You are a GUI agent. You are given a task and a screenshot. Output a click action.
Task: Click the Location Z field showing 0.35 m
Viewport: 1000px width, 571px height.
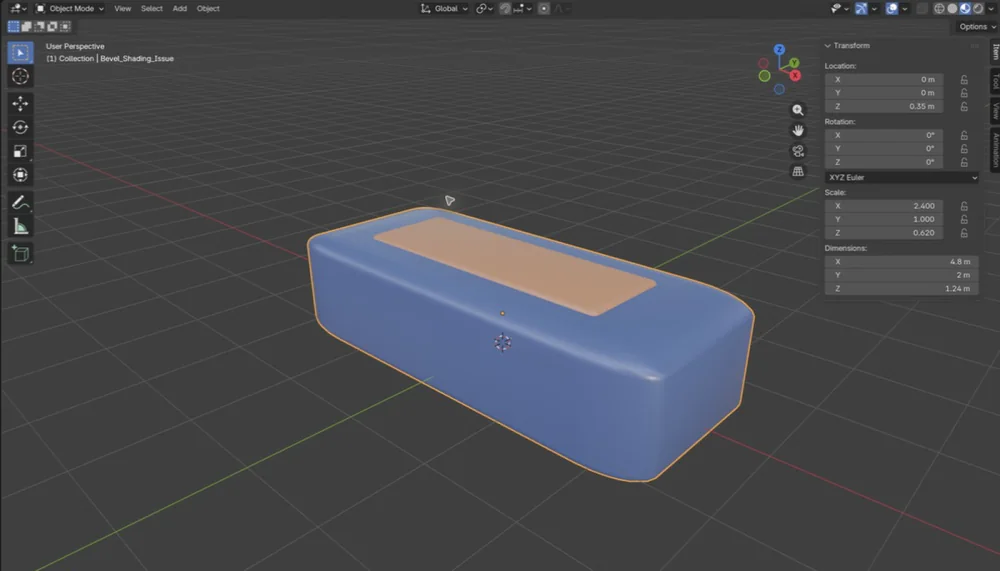(x=883, y=107)
